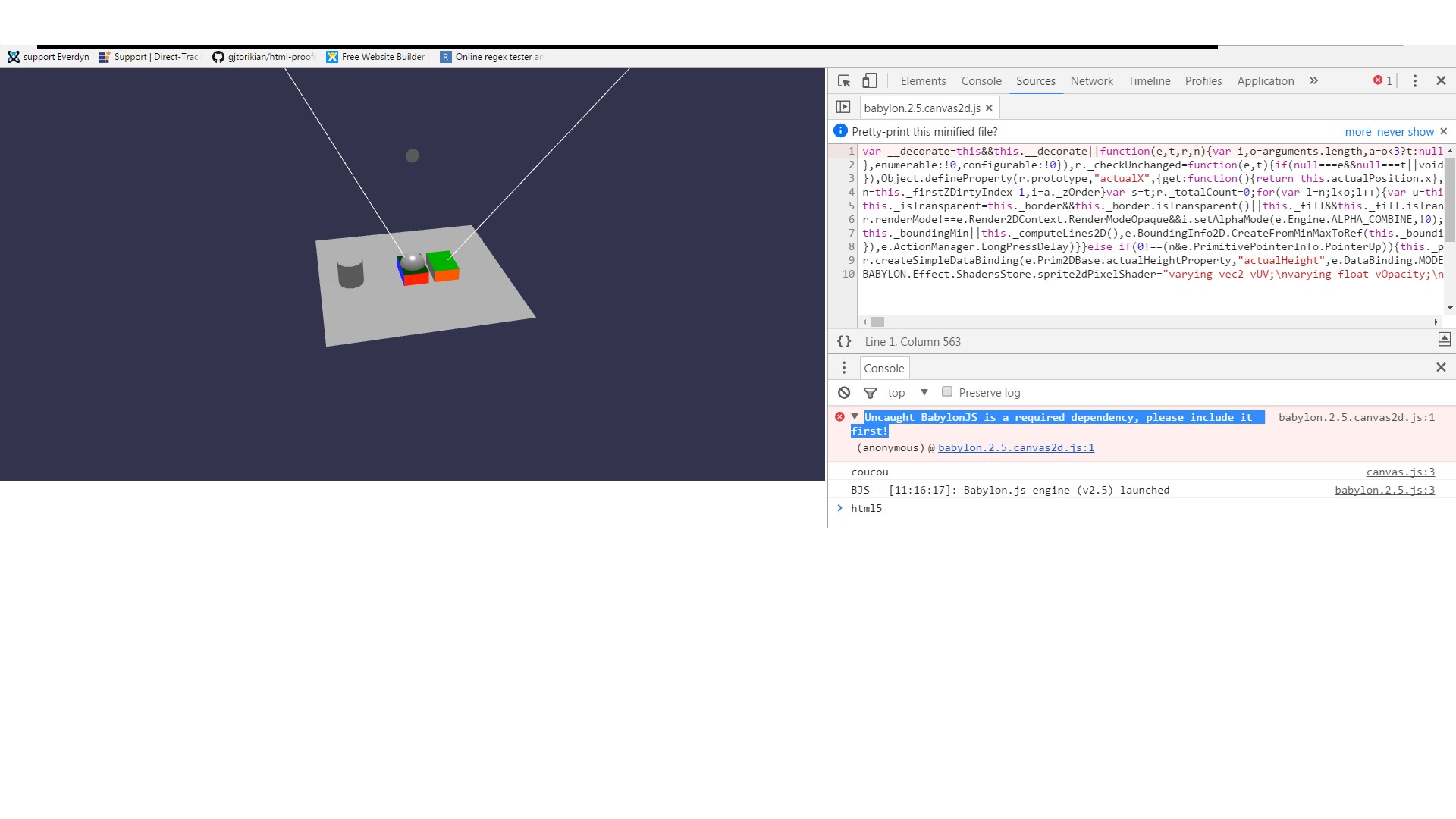Click the highlighted Uncaught BabylonJS error text
Screen dimensions: 1456x819
tap(1058, 424)
